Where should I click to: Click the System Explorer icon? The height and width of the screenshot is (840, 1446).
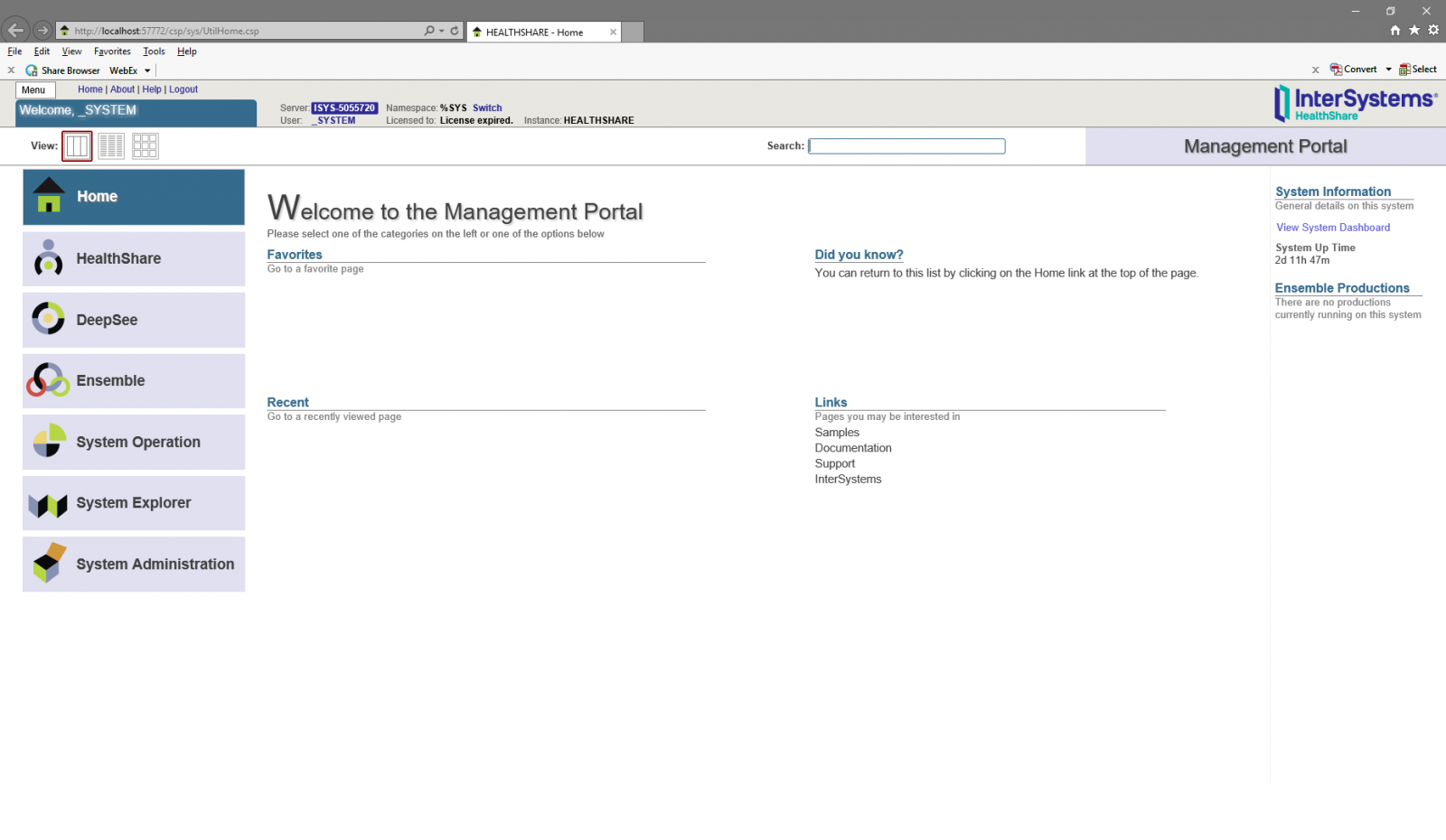tap(48, 505)
